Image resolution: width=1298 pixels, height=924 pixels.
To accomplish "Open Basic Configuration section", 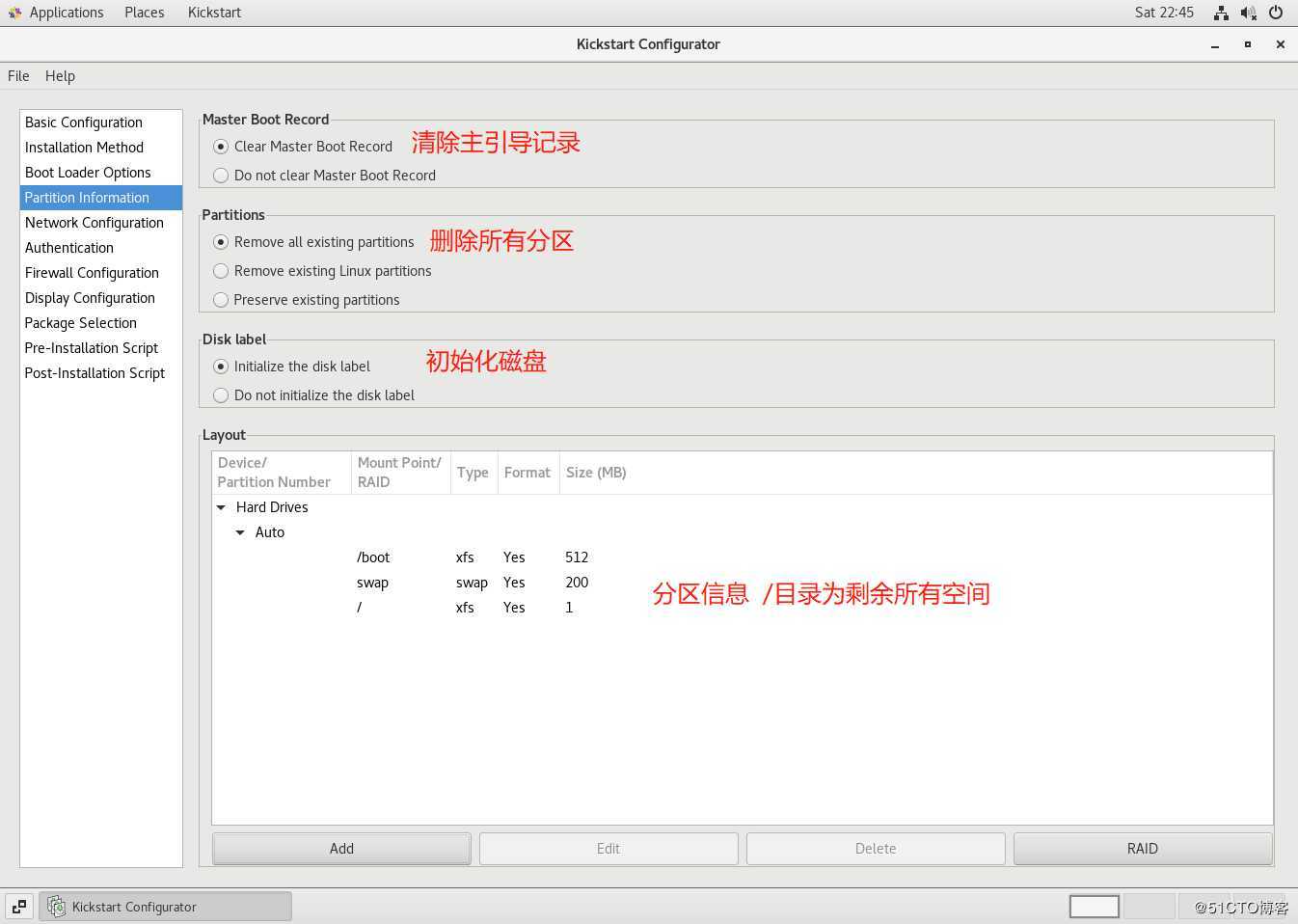I will click(101, 122).
